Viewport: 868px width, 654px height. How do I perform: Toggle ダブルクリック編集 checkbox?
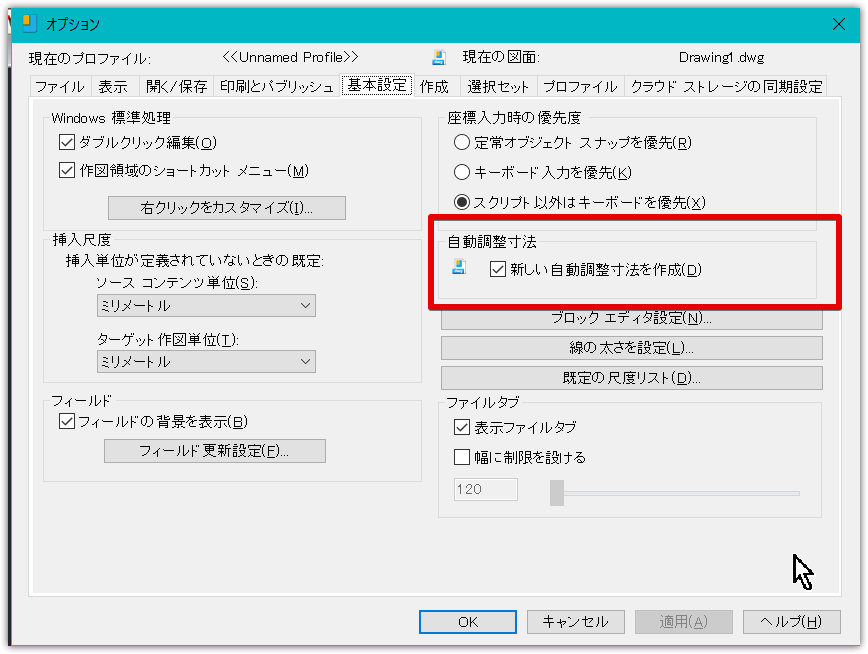coord(66,142)
